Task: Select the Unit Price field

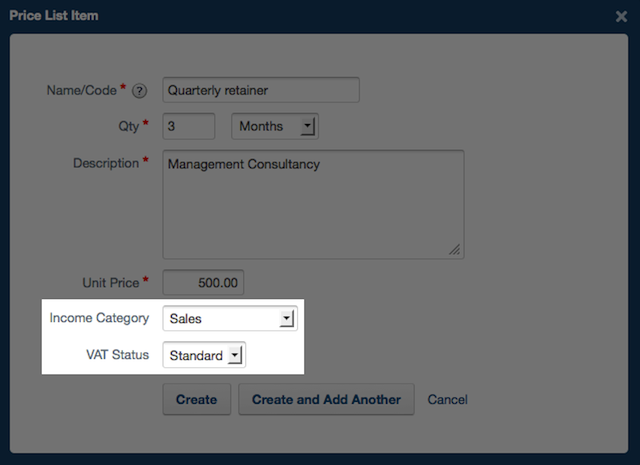Action: coord(203,283)
